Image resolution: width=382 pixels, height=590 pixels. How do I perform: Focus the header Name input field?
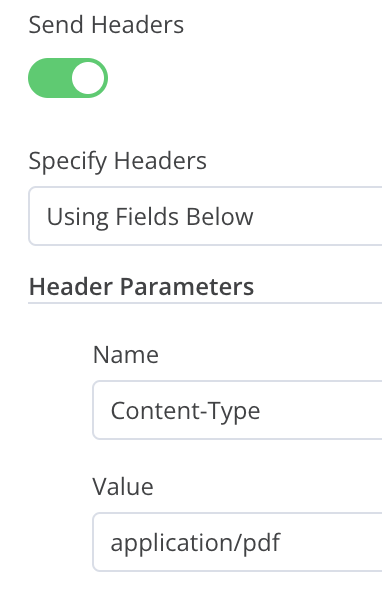(237, 410)
